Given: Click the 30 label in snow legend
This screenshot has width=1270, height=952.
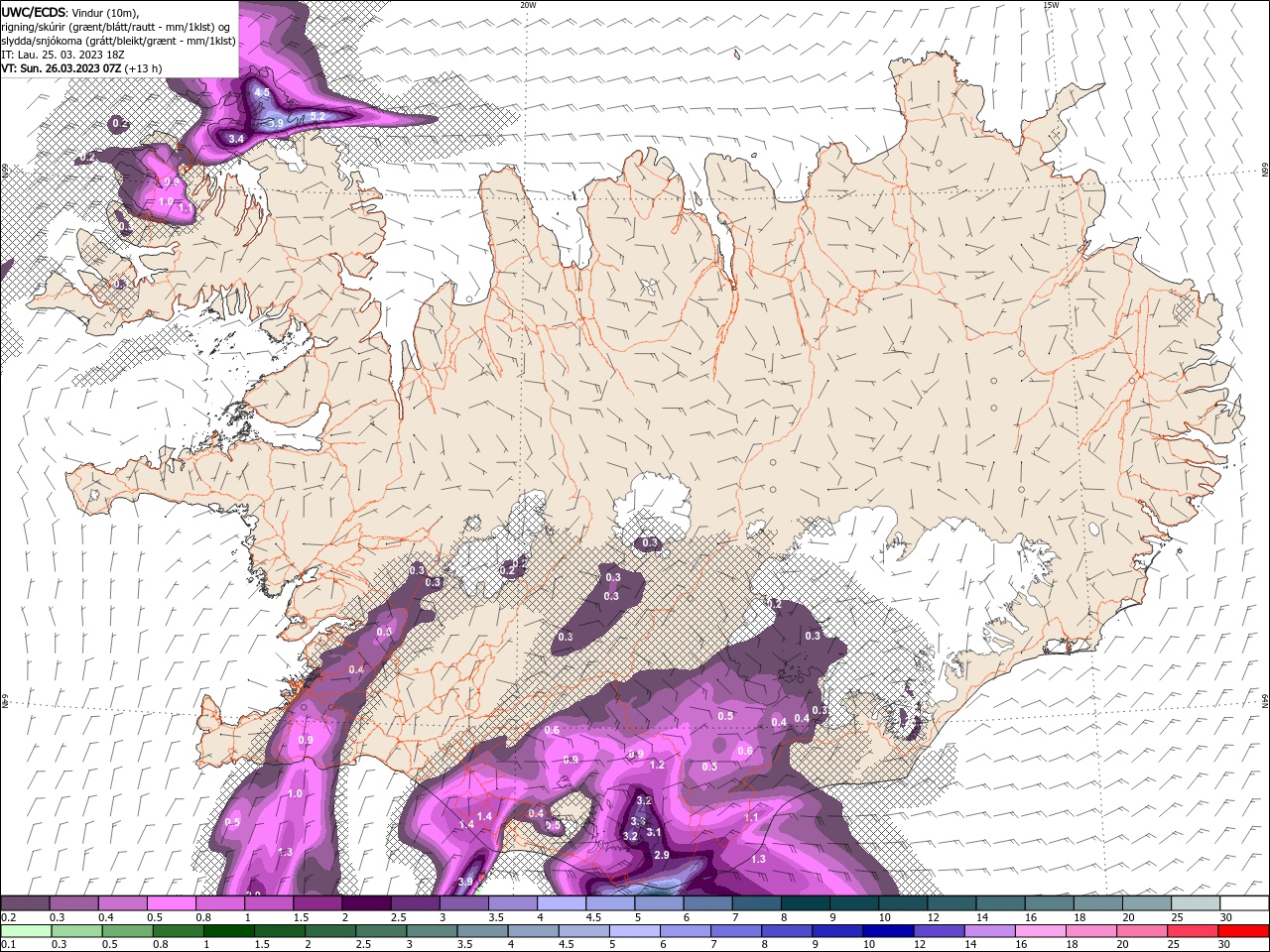Looking at the screenshot, I should [1226, 917].
